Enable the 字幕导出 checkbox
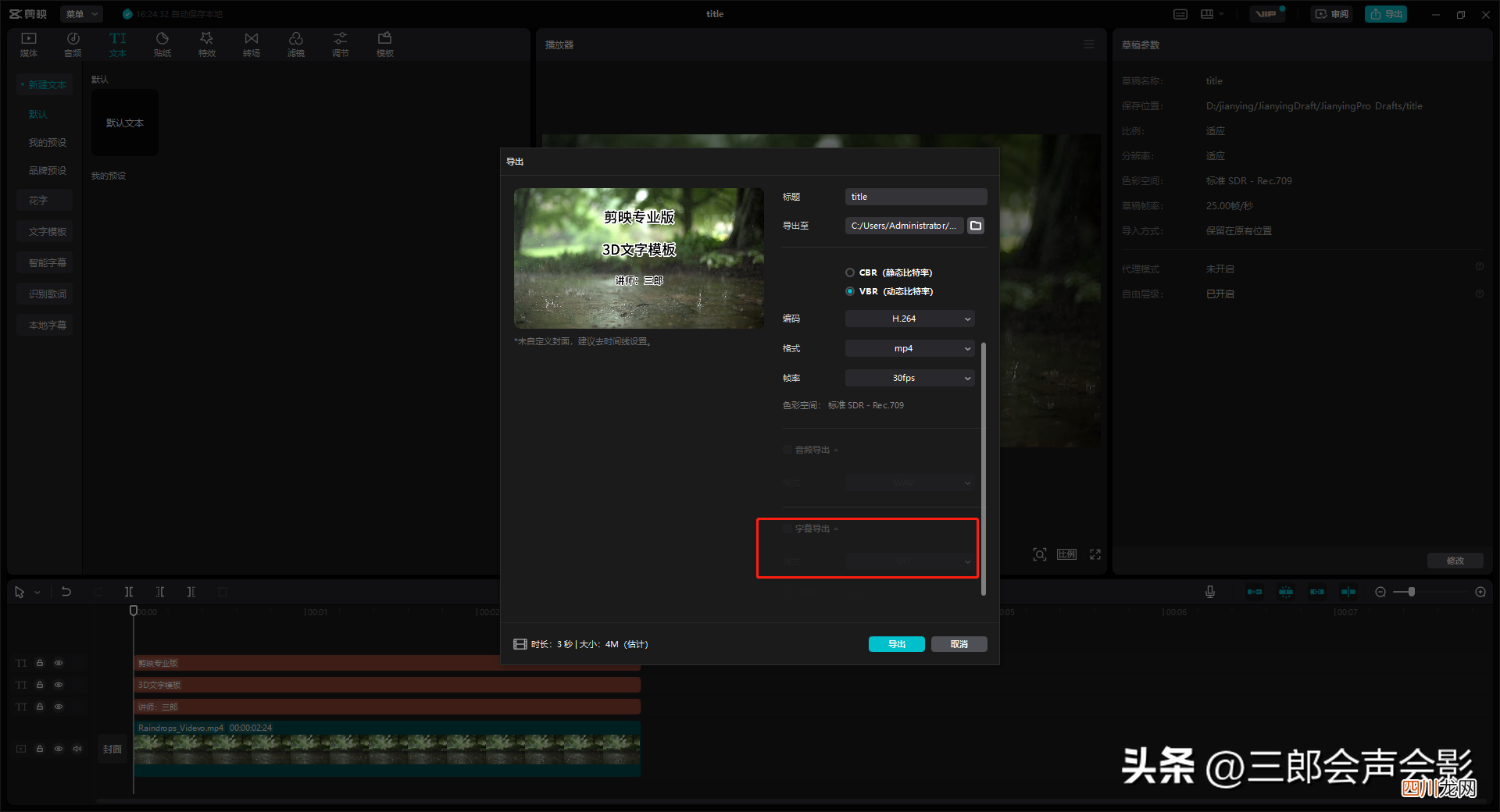The image size is (1500, 812). [x=787, y=529]
